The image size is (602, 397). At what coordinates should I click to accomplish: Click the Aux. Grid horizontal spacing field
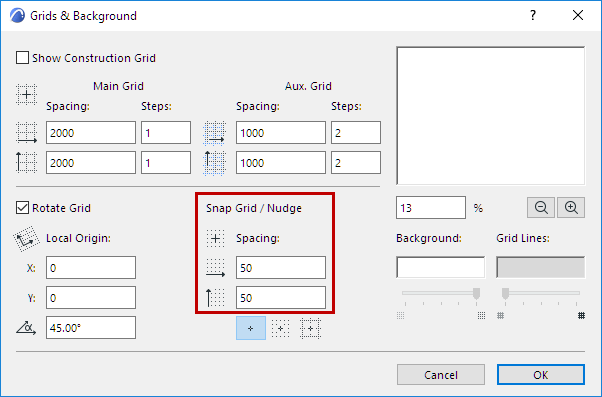(x=281, y=133)
